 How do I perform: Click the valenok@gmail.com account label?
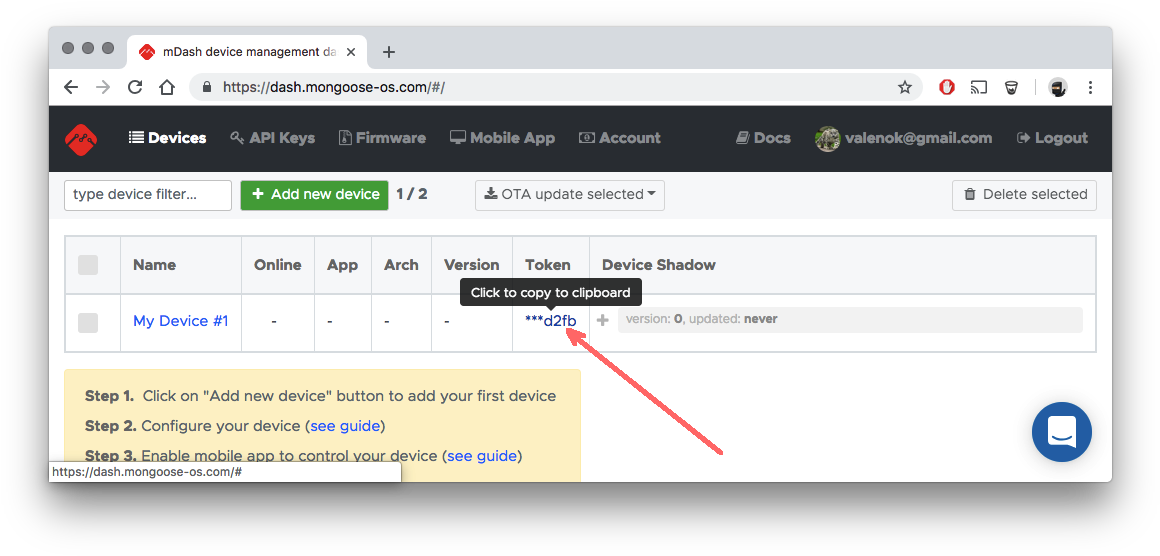tap(918, 138)
